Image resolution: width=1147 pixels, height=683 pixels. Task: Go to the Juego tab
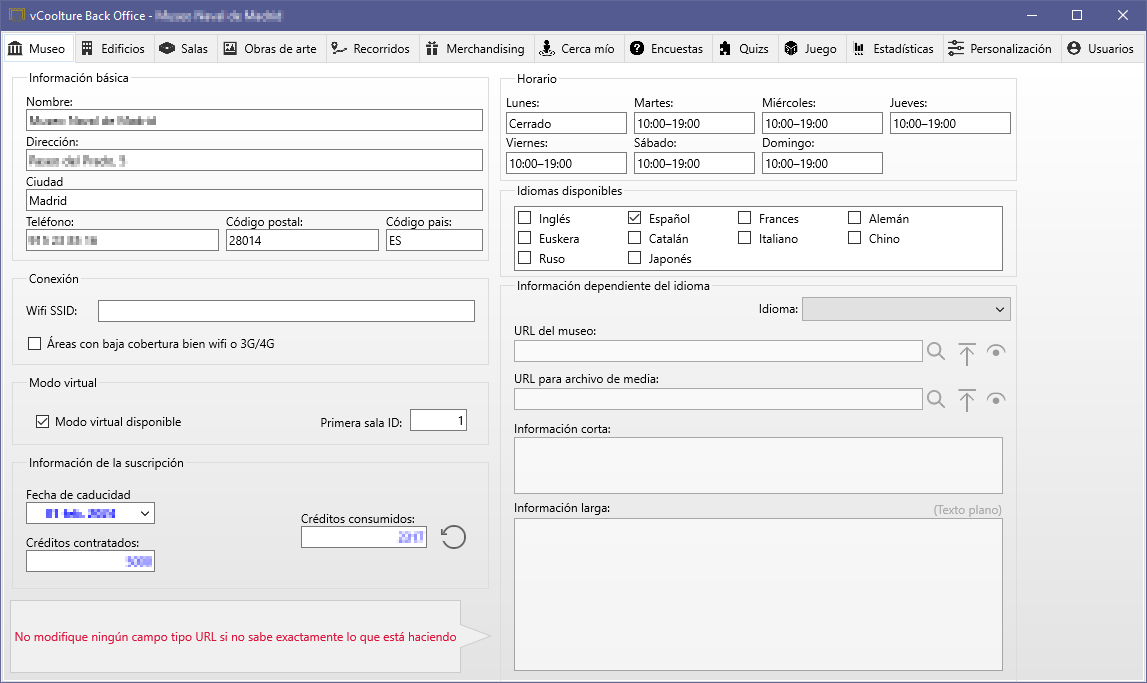(811, 48)
